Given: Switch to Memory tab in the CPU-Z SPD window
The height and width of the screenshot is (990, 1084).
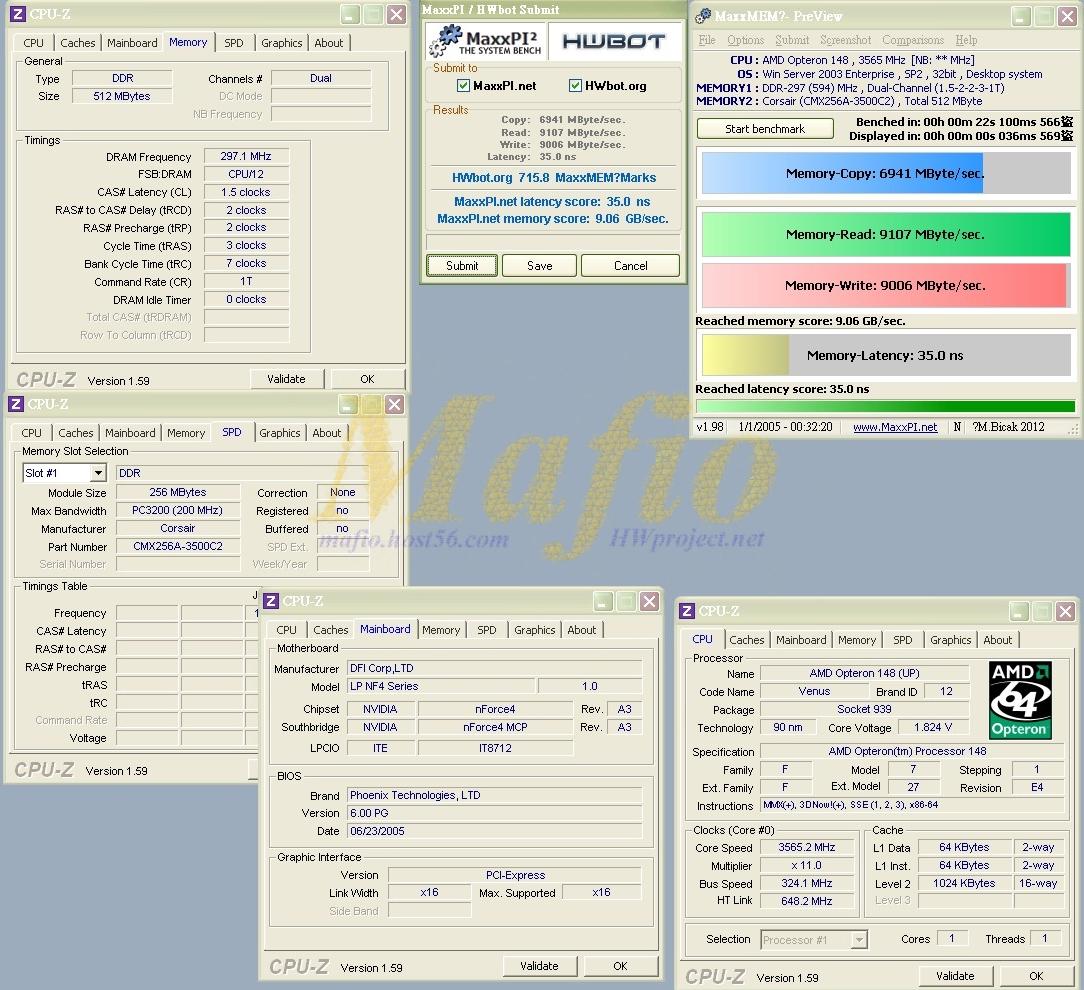Looking at the screenshot, I should 186,433.
